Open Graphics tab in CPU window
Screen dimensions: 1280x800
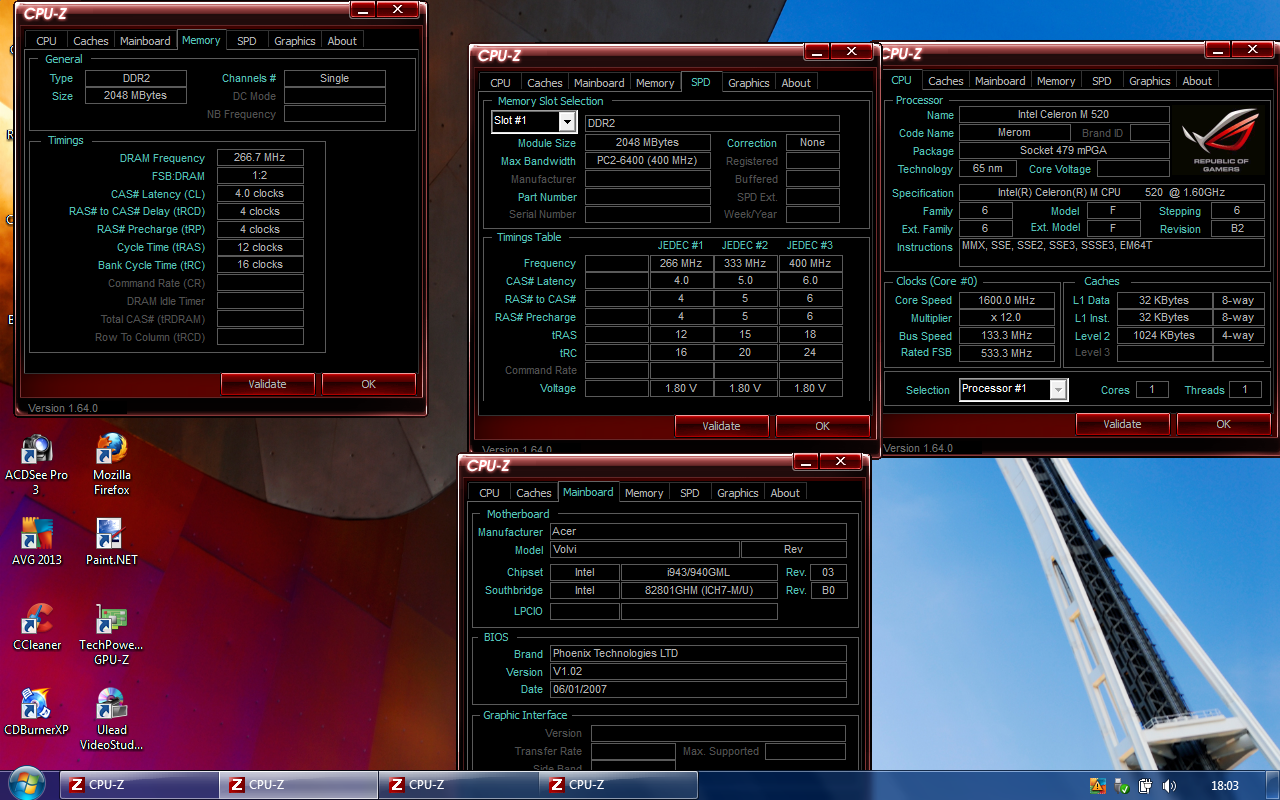(x=1150, y=81)
